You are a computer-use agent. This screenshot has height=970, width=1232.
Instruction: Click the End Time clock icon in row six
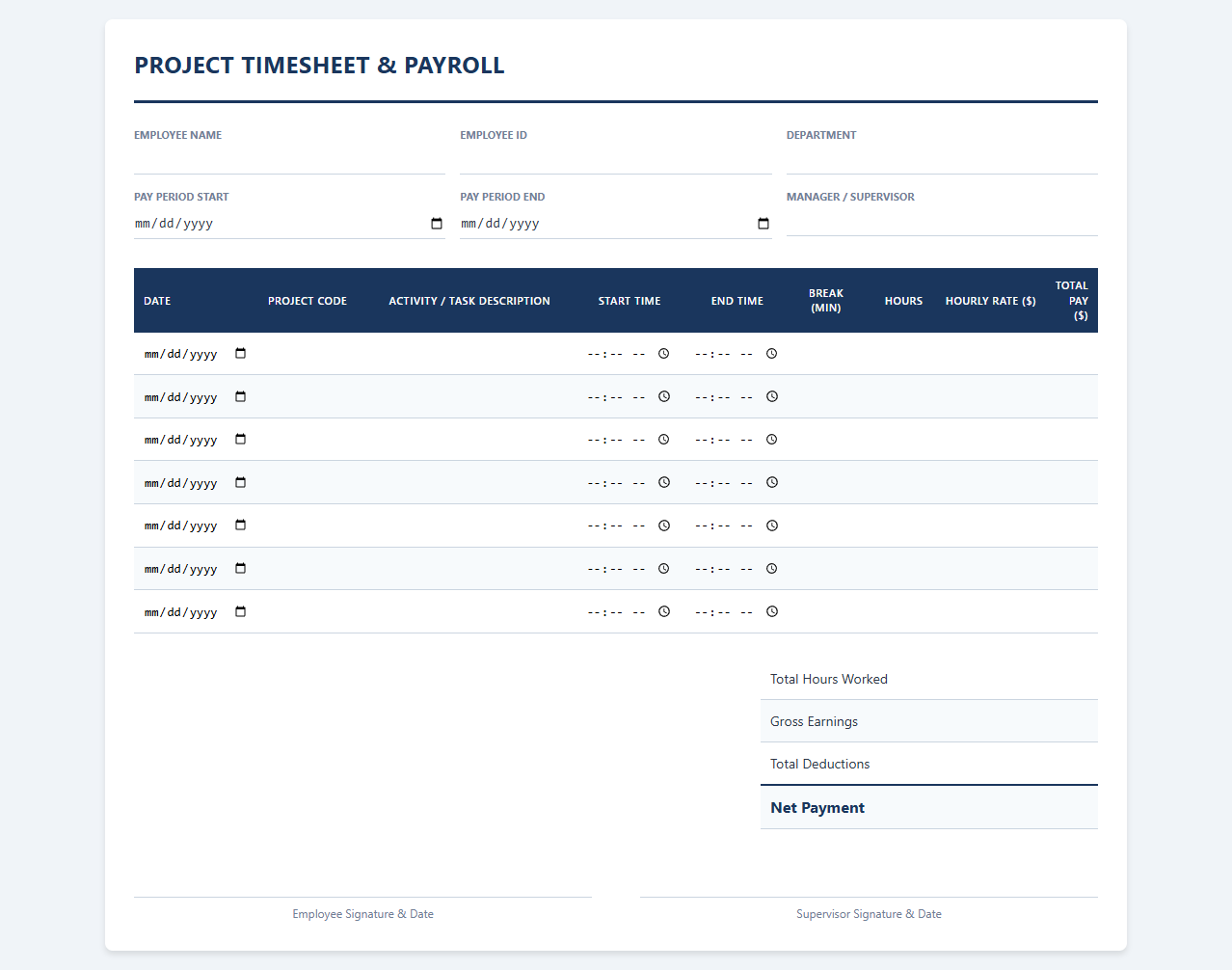772,569
